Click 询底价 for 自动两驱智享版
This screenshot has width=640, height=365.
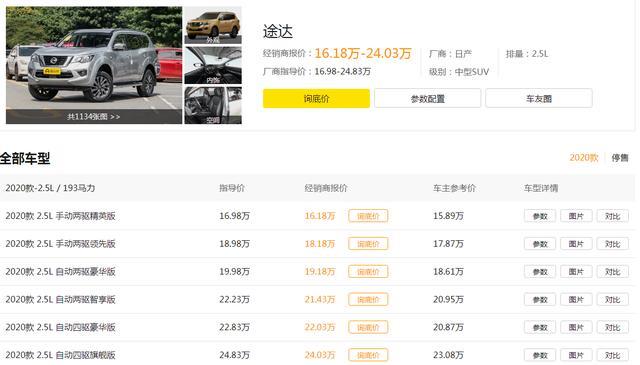coord(368,299)
